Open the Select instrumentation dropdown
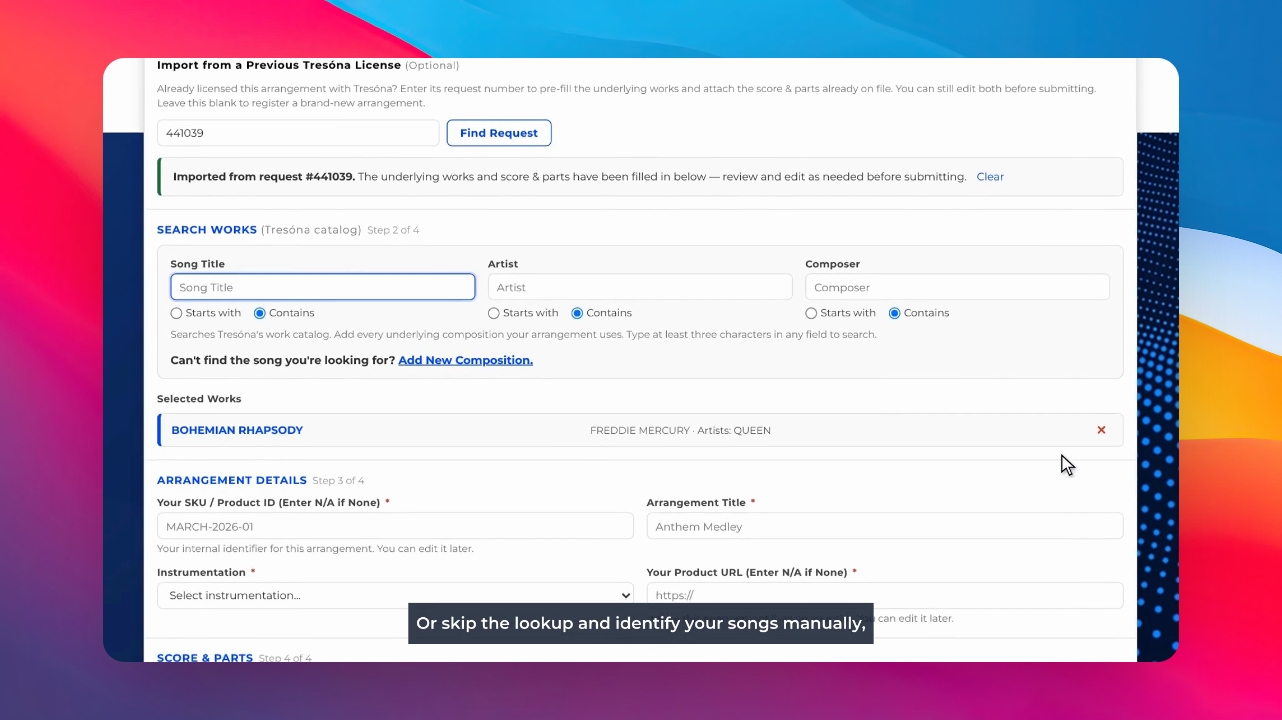 point(395,595)
